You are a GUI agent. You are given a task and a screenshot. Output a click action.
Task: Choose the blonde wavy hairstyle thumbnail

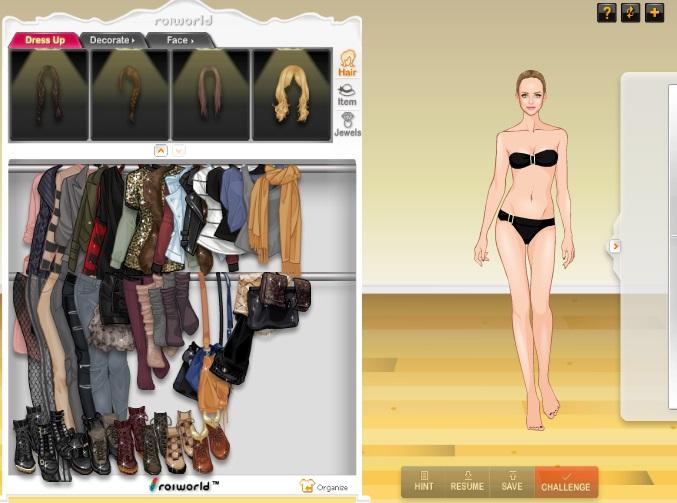[x=292, y=95]
